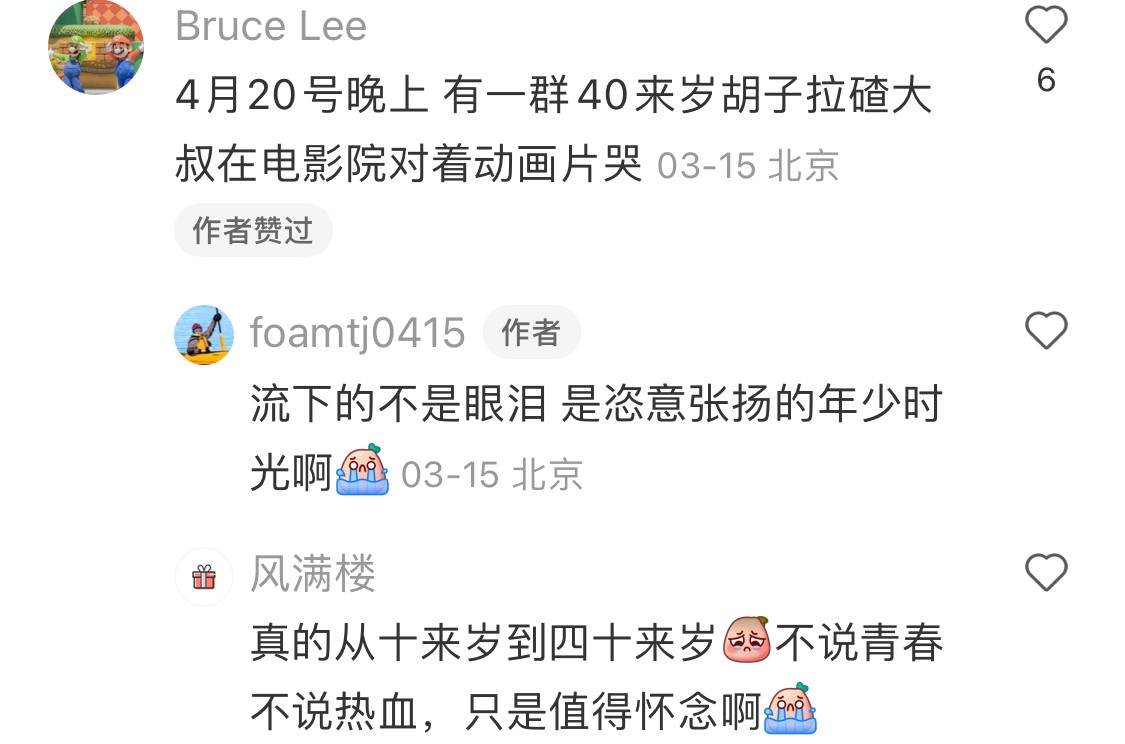
Task: Like foamtj0415's reply with the heart
Action: [x=1046, y=331]
